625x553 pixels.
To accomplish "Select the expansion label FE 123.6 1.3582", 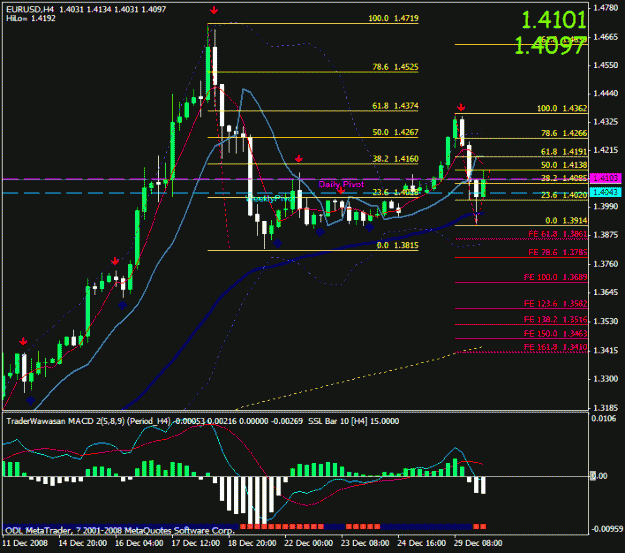I will click(556, 304).
